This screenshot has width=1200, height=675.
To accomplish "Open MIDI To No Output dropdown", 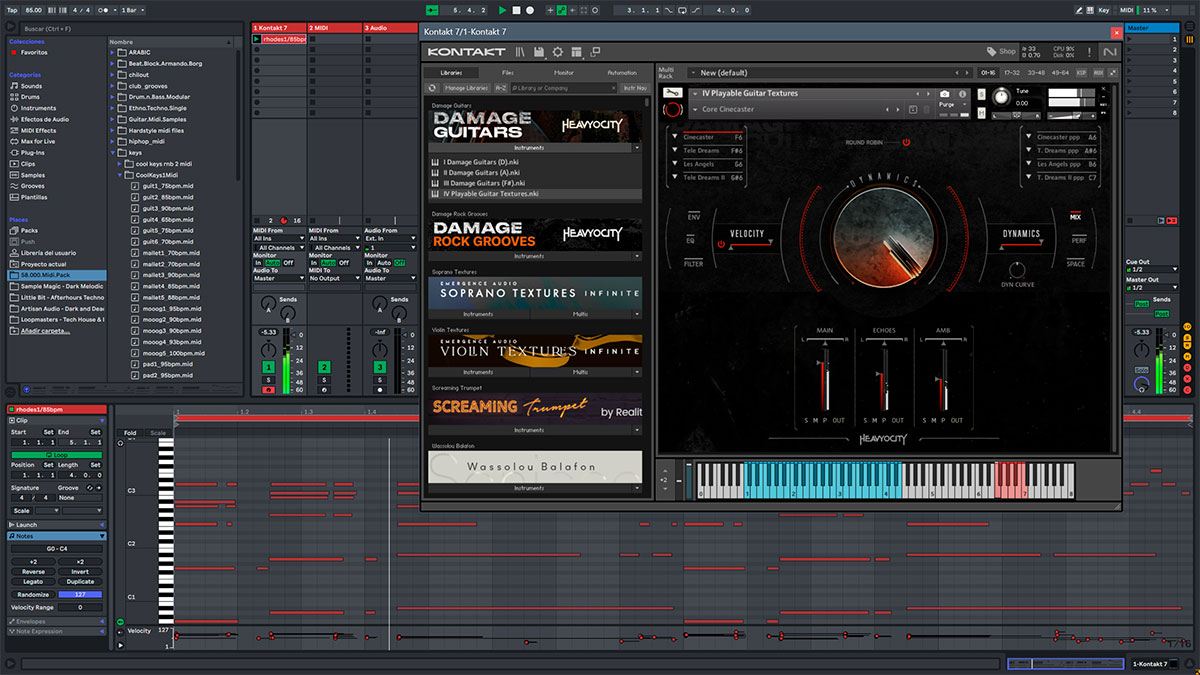I will pyautogui.click(x=335, y=278).
